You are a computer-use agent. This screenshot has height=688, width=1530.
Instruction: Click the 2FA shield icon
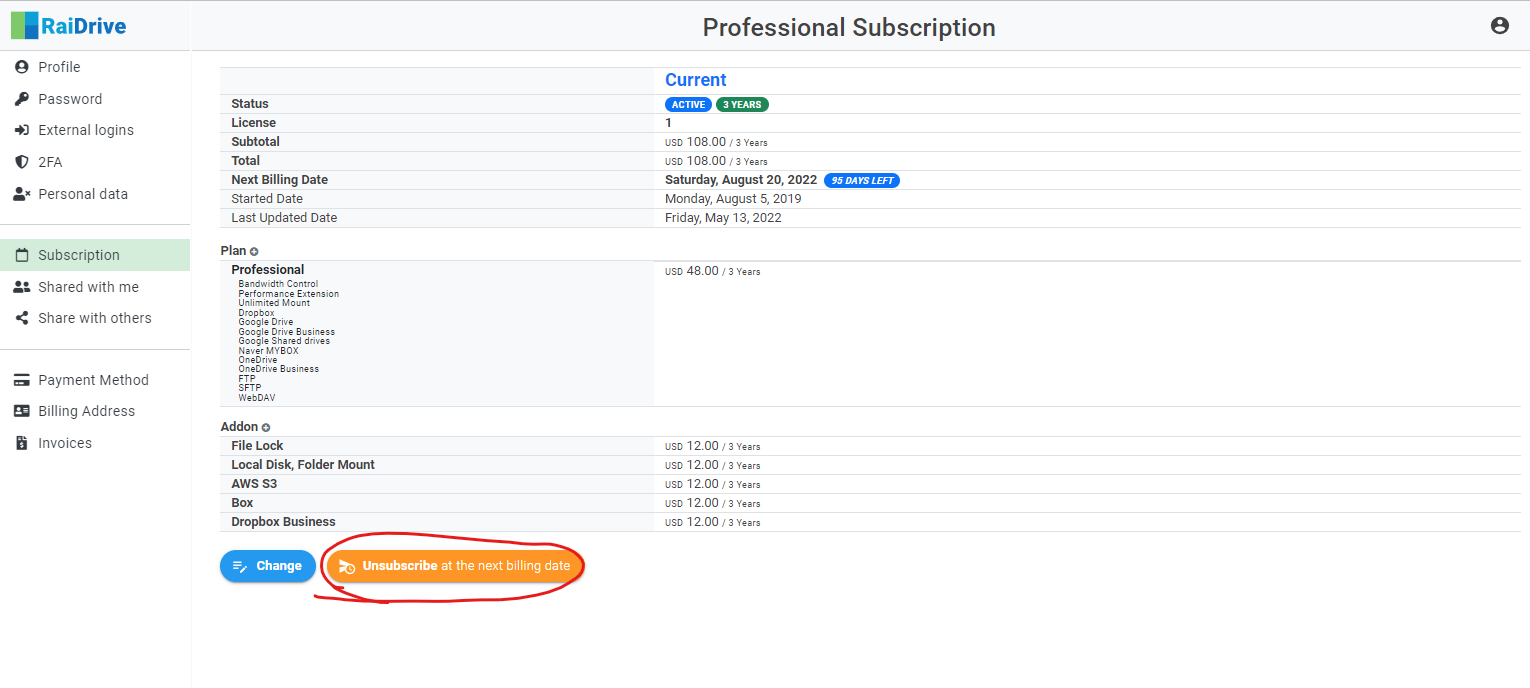pyautogui.click(x=22, y=162)
